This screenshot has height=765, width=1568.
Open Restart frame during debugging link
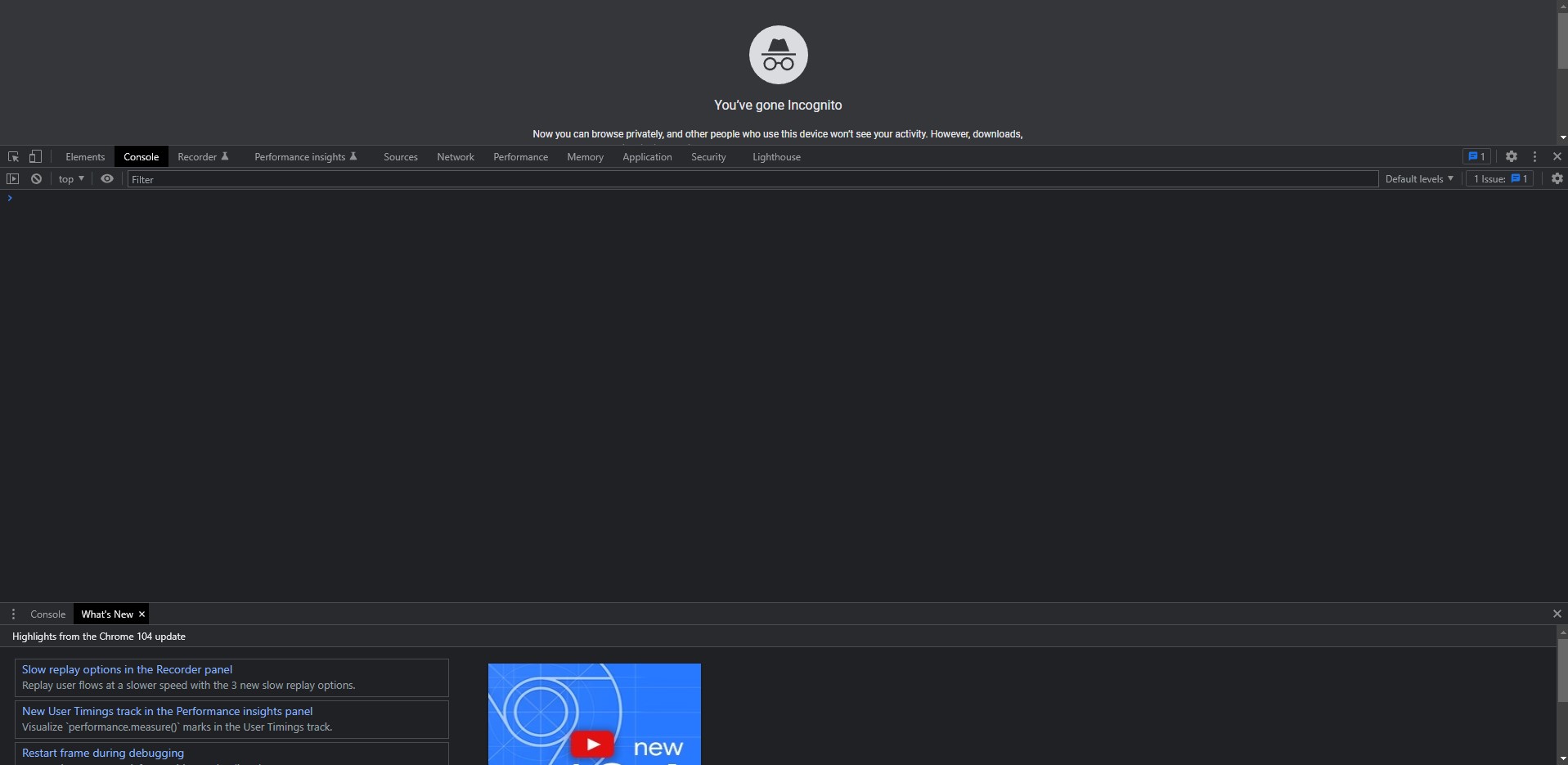[x=103, y=753]
